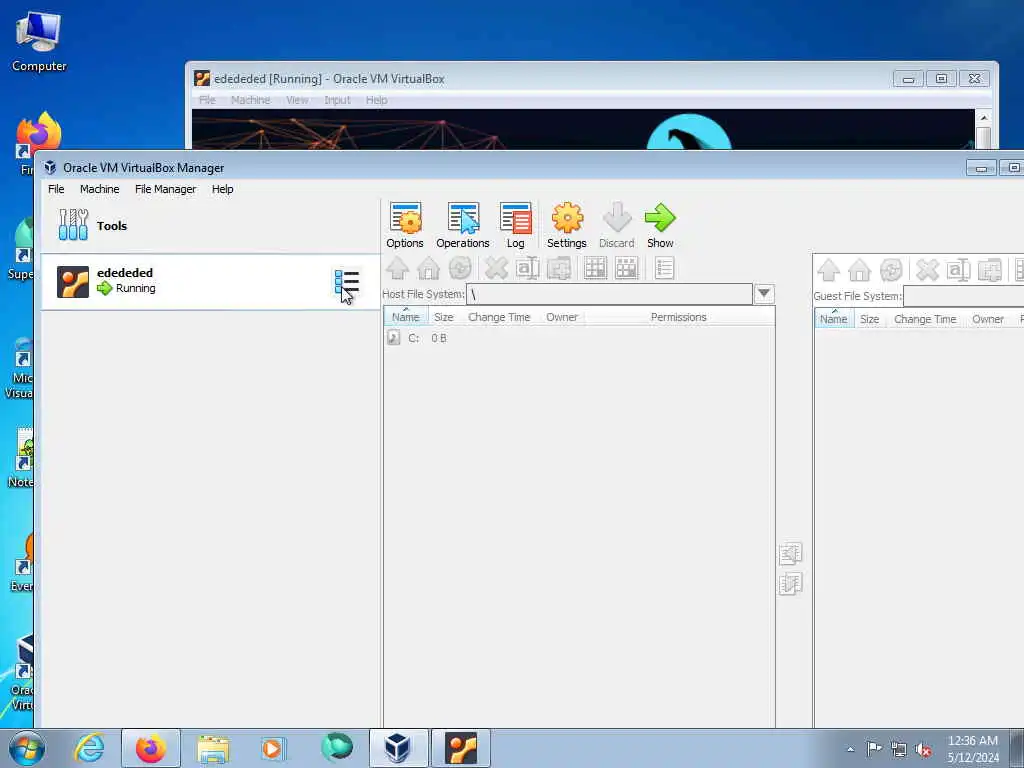Viewport: 1024px width, 768px height.
Task: Click the guest panel Rename icon
Action: (x=959, y=270)
